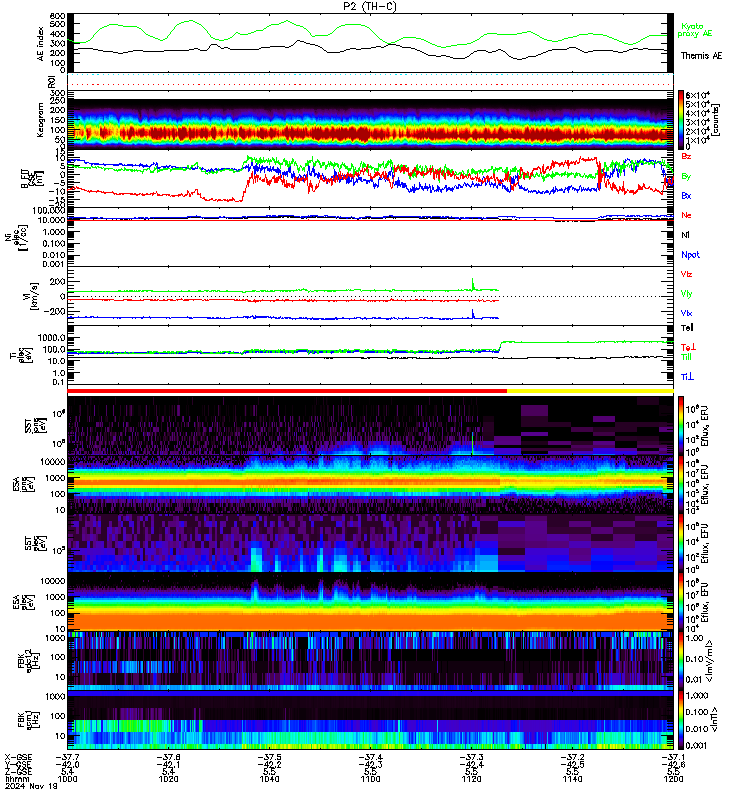750x800 pixels.
Task: Click the 1100 time-axis tick label
Action: coord(370,779)
